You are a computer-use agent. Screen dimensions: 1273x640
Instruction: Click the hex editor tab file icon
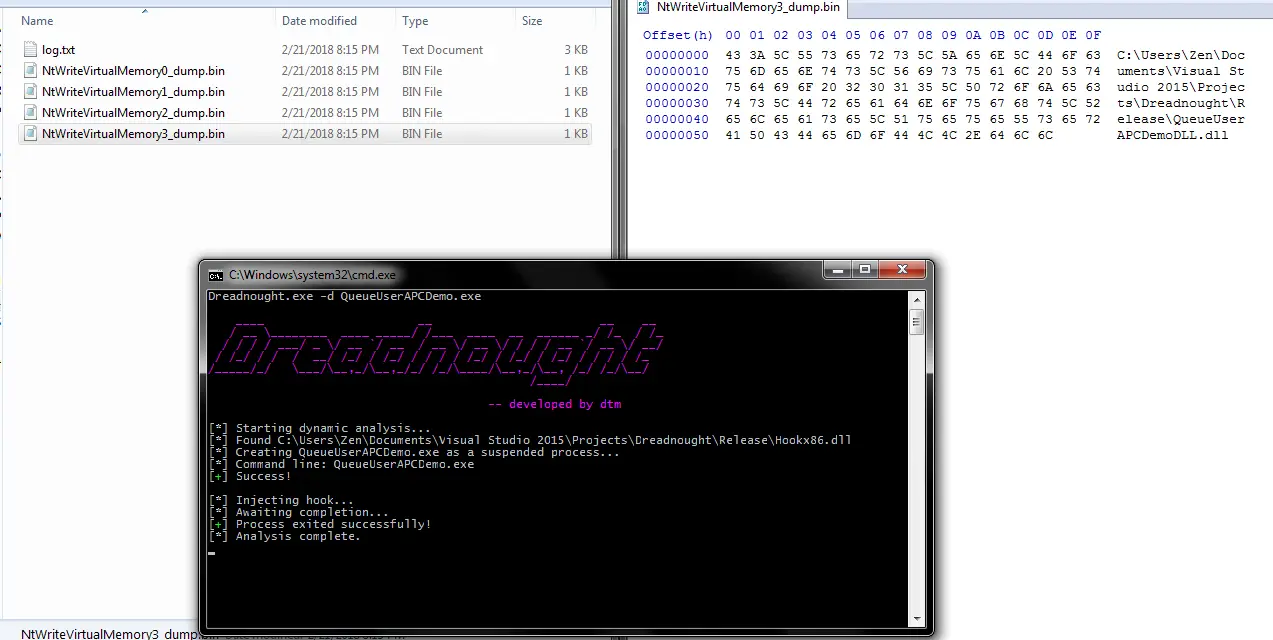click(x=643, y=7)
